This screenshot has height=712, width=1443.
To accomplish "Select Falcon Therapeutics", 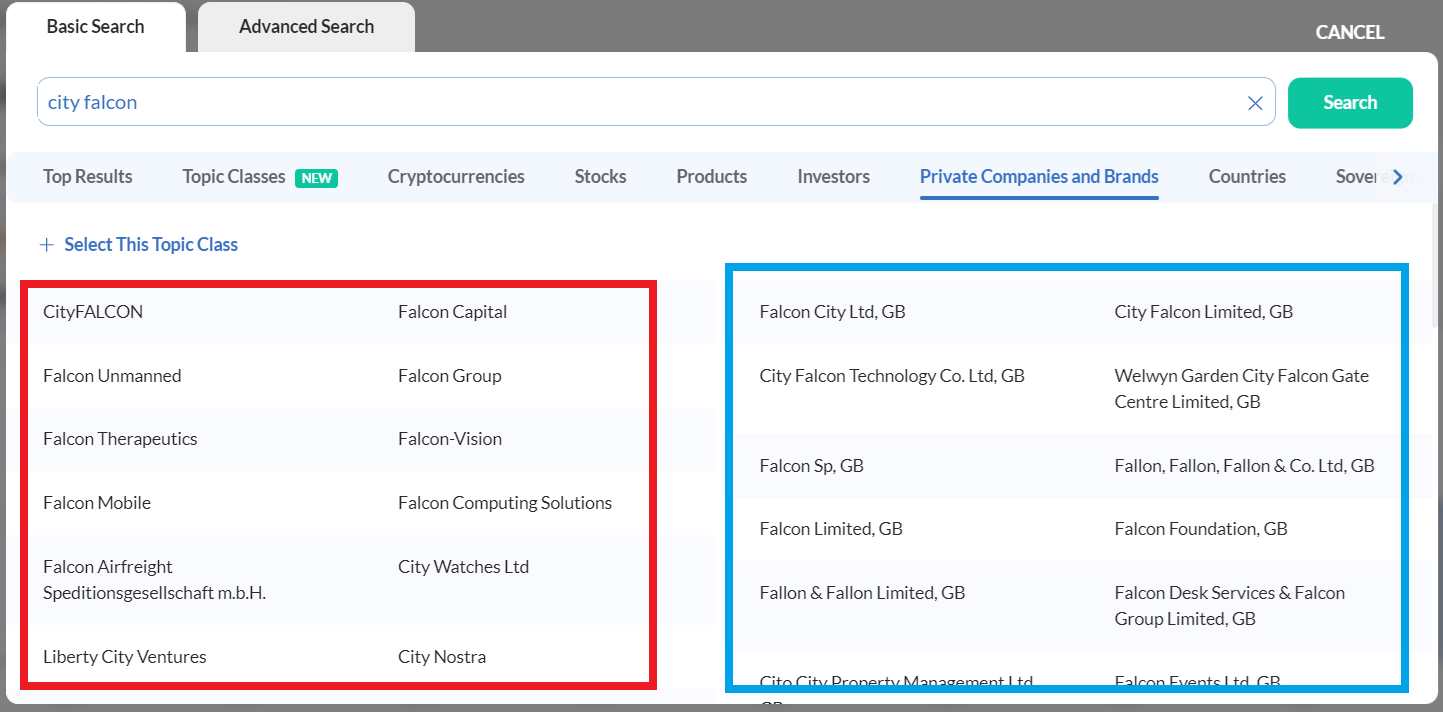I will coord(120,439).
